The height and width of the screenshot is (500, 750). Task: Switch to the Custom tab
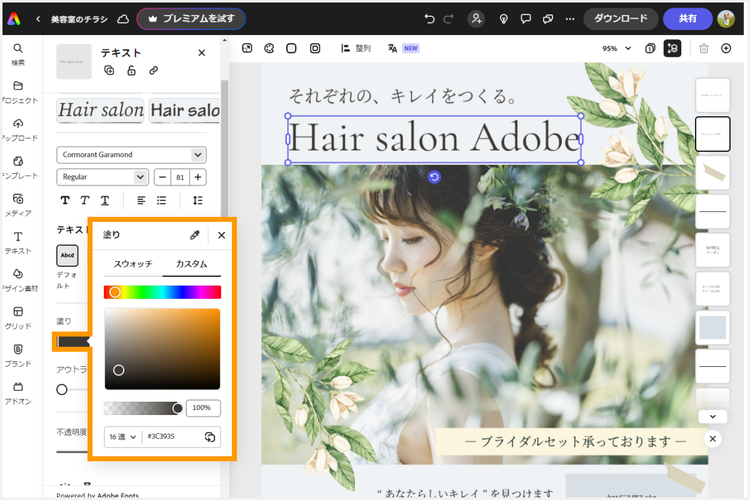pyautogui.click(x=191, y=264)
